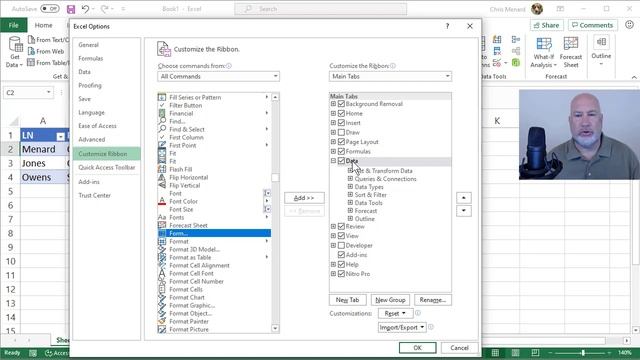Select Page Layout view icon in the status bar

tap(516, 353)
